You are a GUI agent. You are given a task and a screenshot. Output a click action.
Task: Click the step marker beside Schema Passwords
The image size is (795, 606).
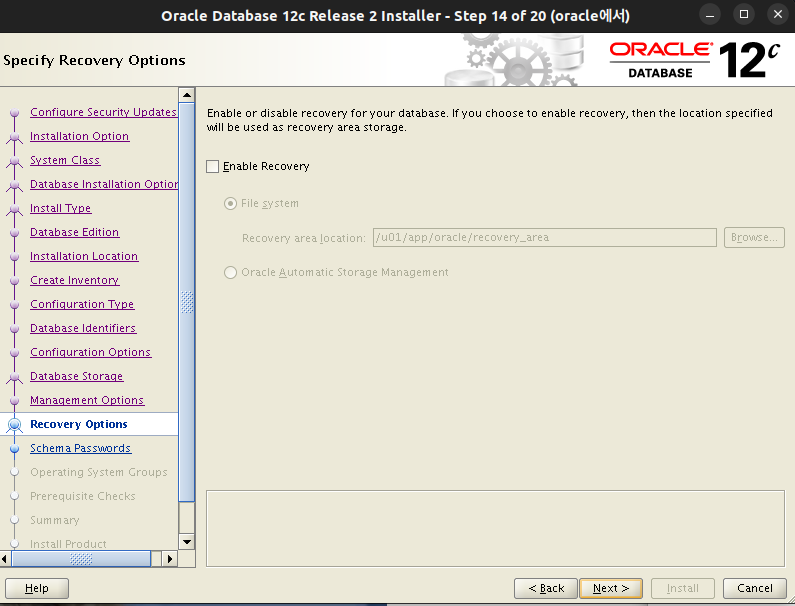pyautogui.click(x=15, y=448)
